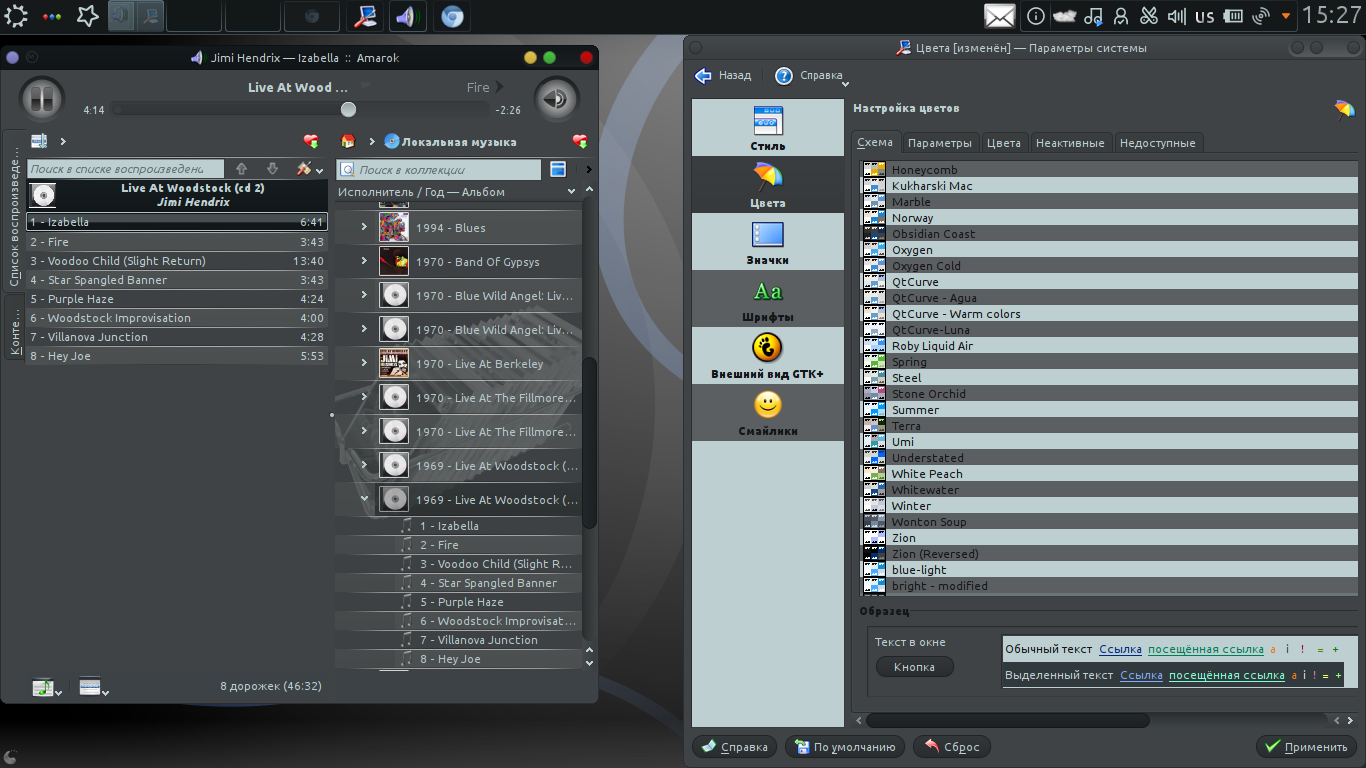This screenshot has width=1366, height=768.
Task: Click the umbrella icon beside Настройка цветов
Action: pos(1344,109)
